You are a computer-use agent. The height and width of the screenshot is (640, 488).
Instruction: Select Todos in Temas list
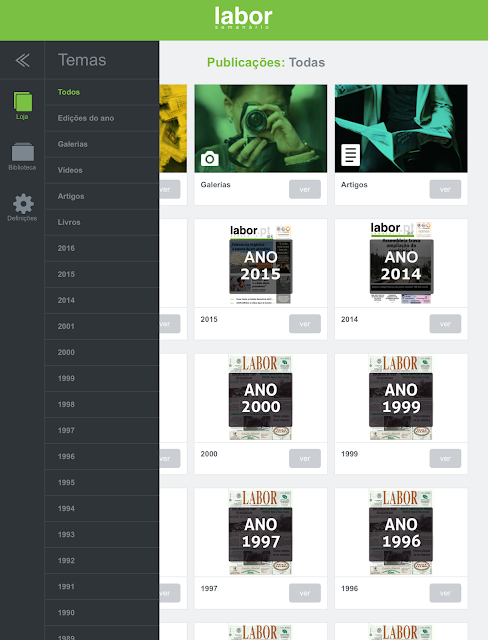pos(102,92)
